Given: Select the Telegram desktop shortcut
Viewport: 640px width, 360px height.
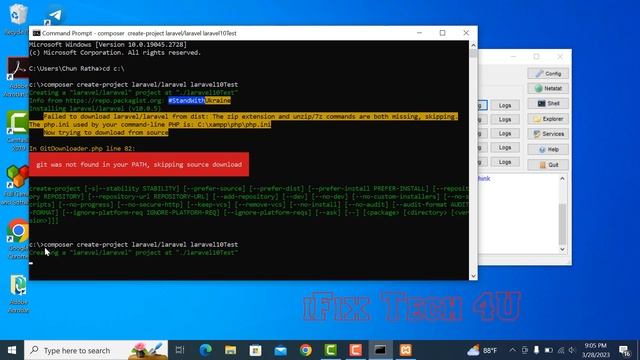Looking at the screenshot, I should tap(54, 16).
